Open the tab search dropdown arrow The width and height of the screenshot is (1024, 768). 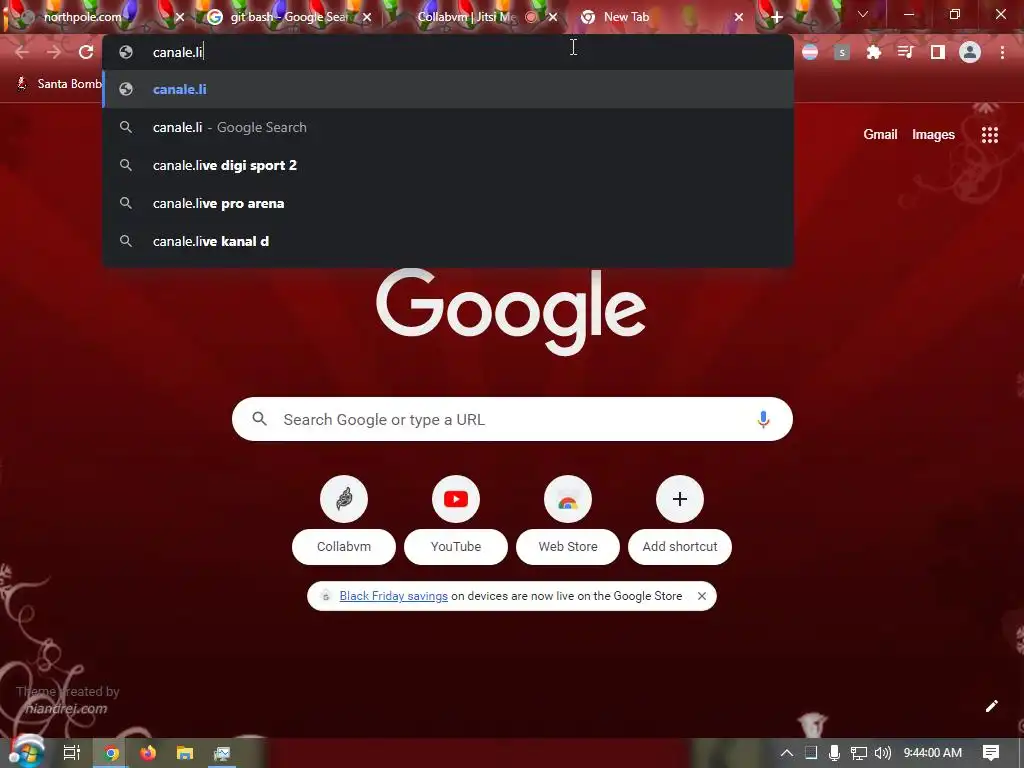pyautogui.click(x=863, y=14)
